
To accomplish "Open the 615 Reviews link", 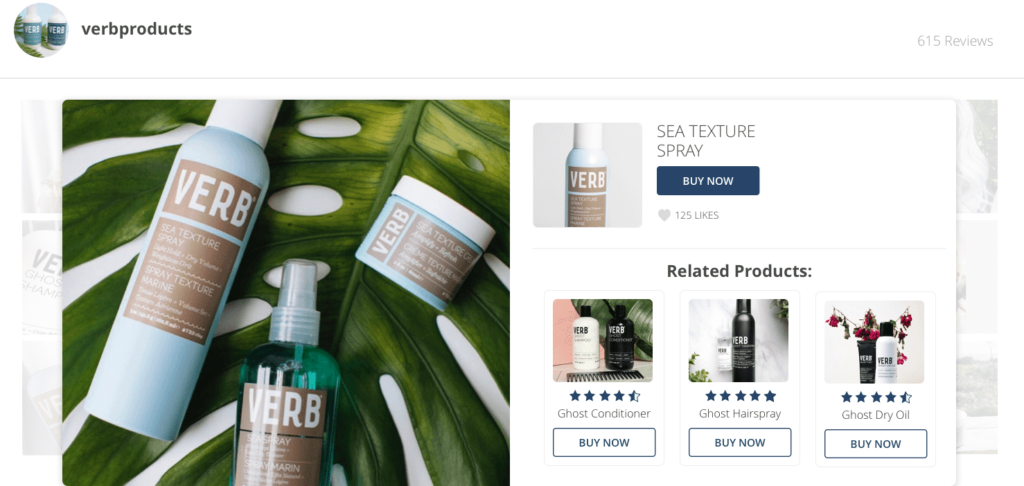I will click(955, 41).
